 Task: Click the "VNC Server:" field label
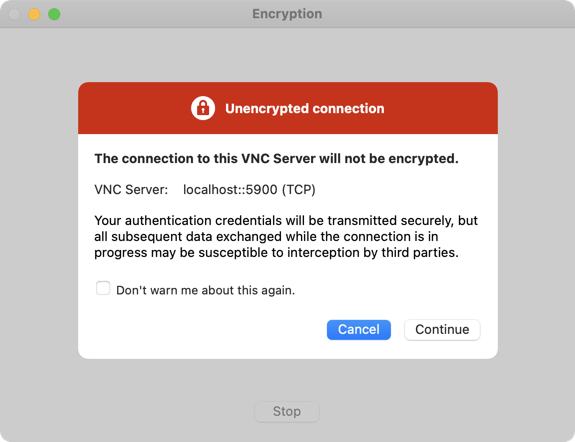tap(131, 190)
